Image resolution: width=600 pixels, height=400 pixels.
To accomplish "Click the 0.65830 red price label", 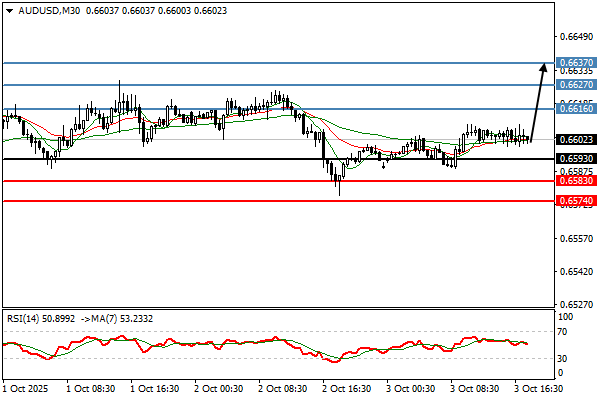I will point(576,181).
